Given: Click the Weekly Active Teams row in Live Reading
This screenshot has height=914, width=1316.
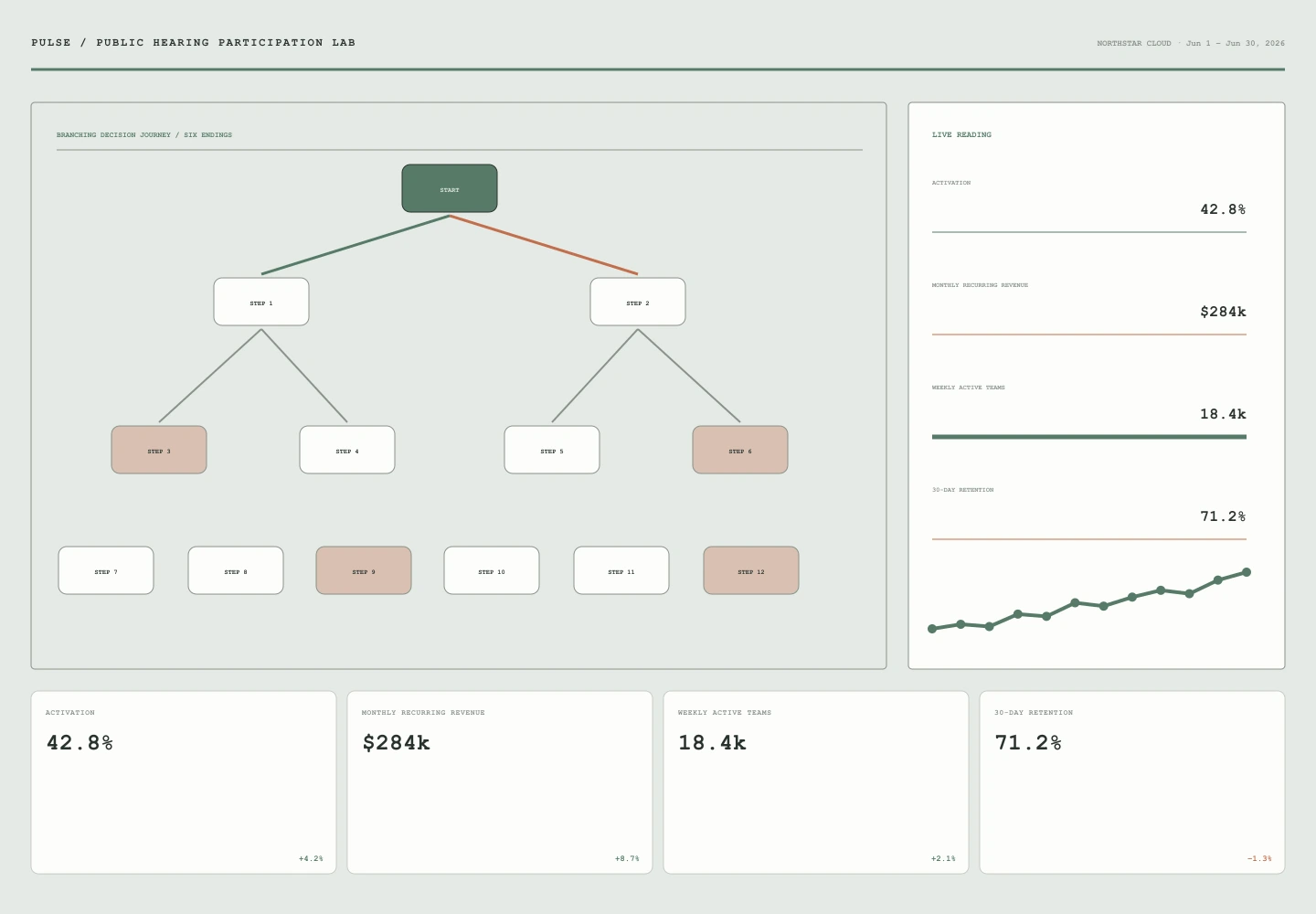Looking at the screenshot, I should pyautogui.click(x=1089, y=411).
